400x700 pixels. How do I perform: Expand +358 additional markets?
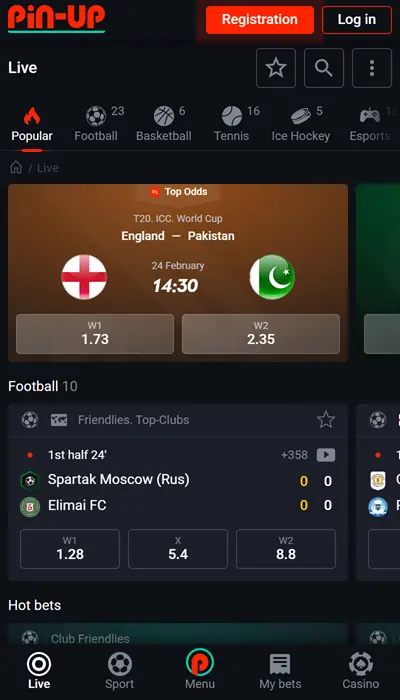click(294, 455)
